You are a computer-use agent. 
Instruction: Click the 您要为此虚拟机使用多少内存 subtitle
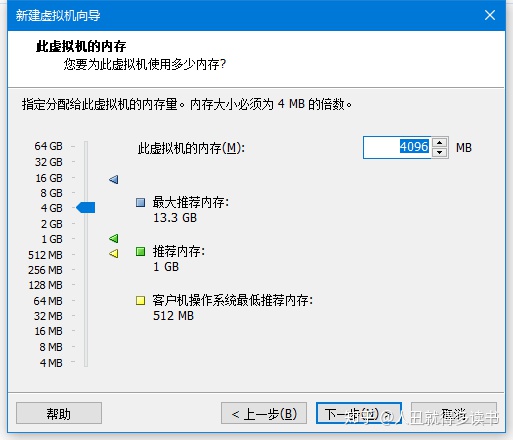tap(145, 64)
